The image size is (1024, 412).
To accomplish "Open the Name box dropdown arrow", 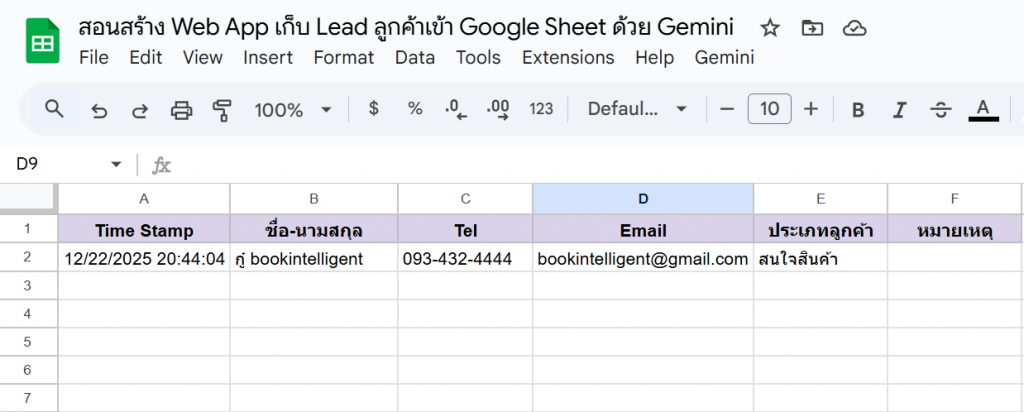I will click(x=116, y=164).
